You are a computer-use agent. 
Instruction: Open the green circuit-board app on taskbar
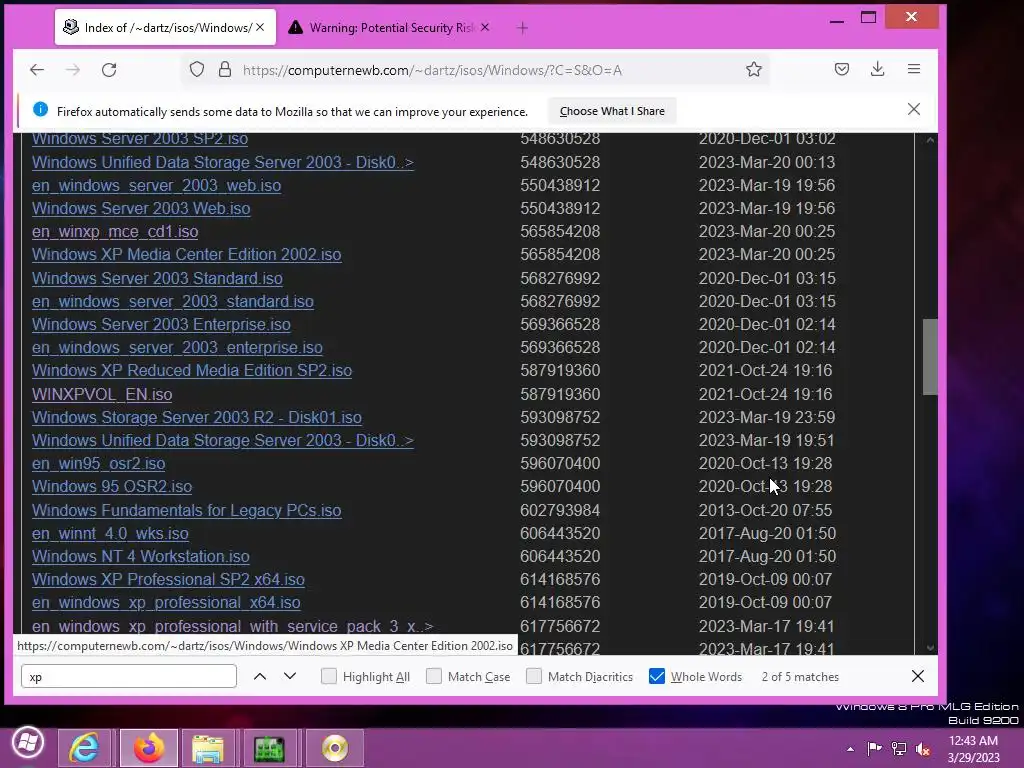point(269,747)
